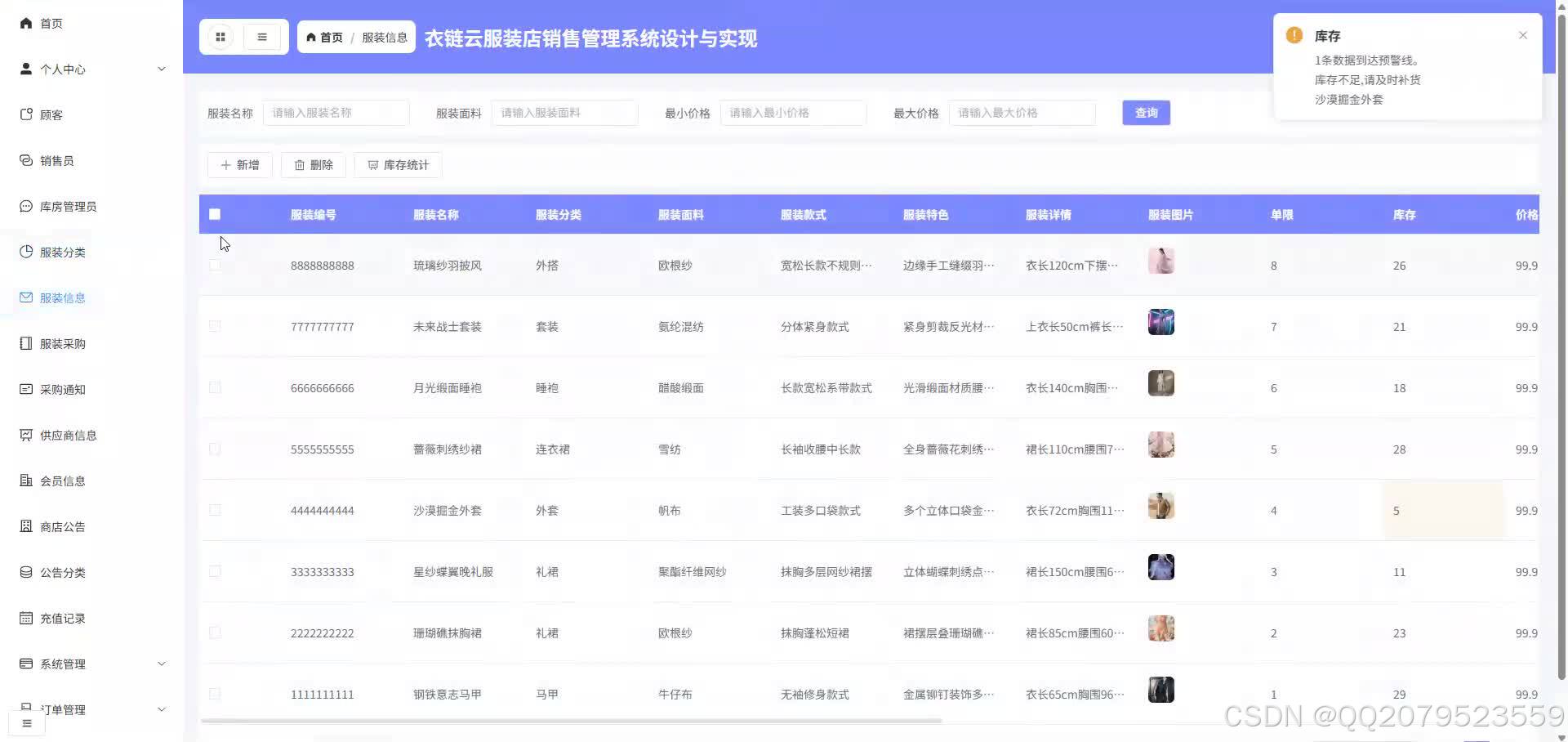Click the 服装采购 sidebar icon

[x=26, y=343]
